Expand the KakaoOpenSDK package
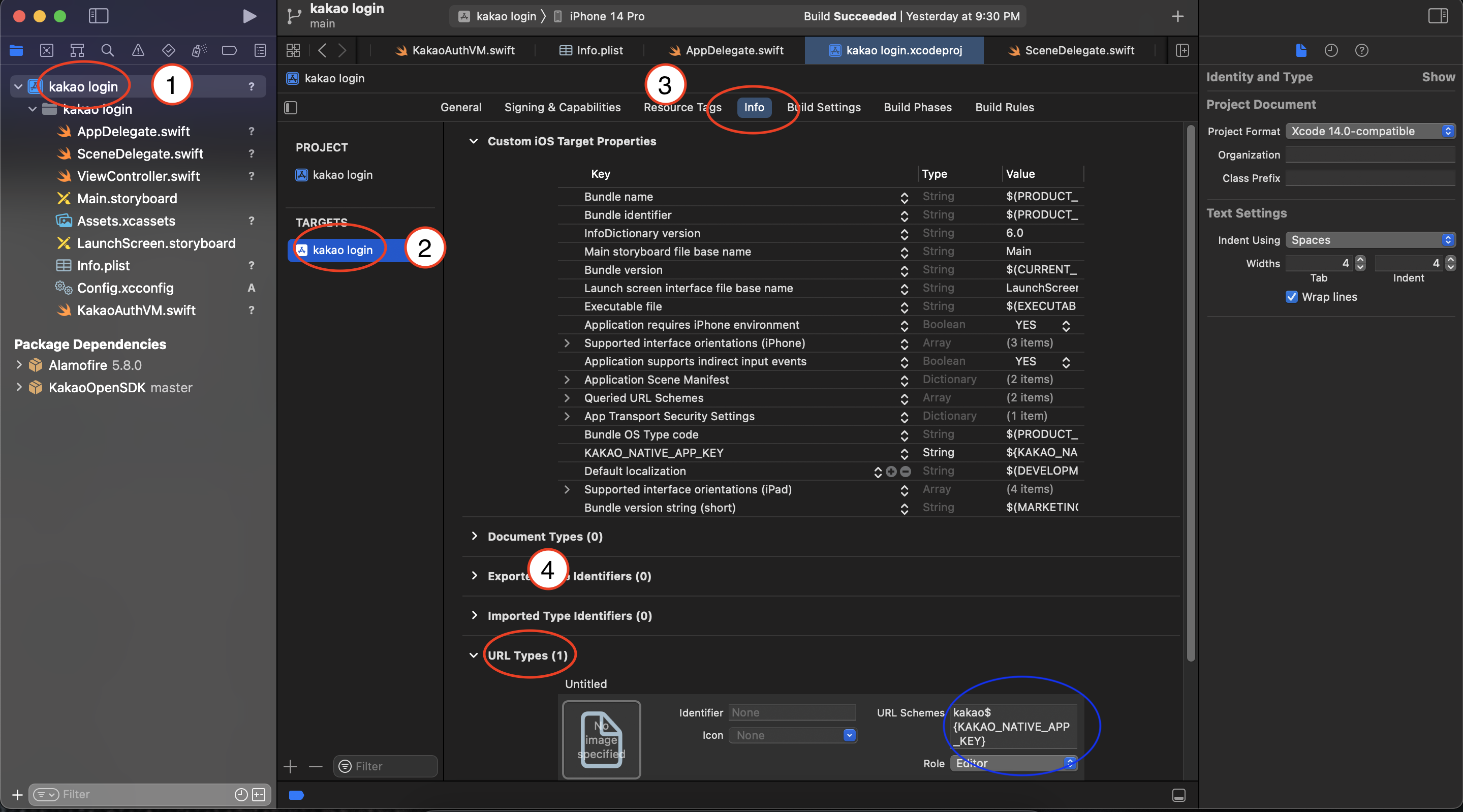This screenshot has width=1463, height=812. [x=19, y=387]
